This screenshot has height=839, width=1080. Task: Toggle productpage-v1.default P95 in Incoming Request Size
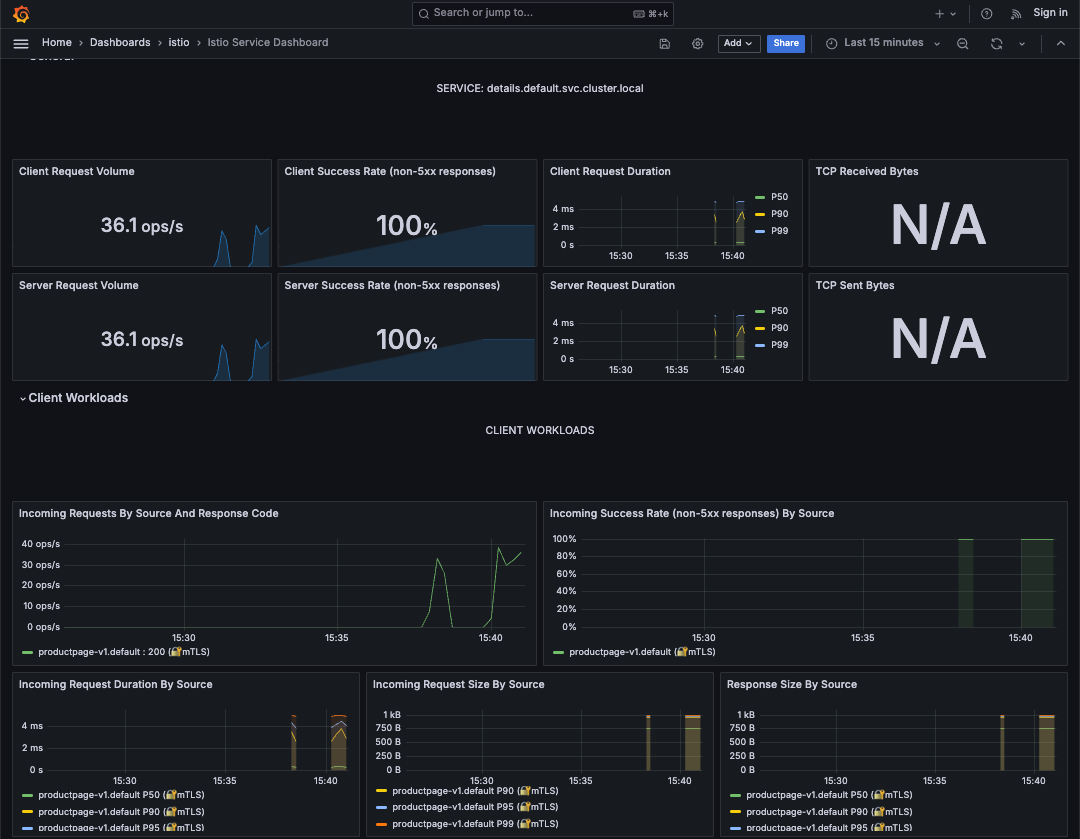tap(475, 807)
